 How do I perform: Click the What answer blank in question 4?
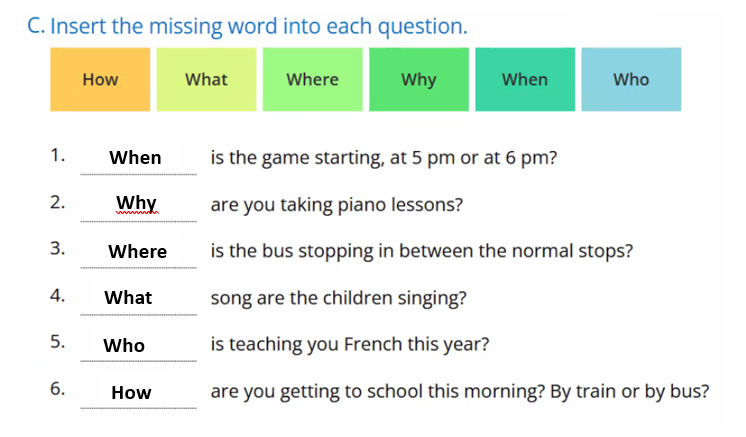click(129, 298)
